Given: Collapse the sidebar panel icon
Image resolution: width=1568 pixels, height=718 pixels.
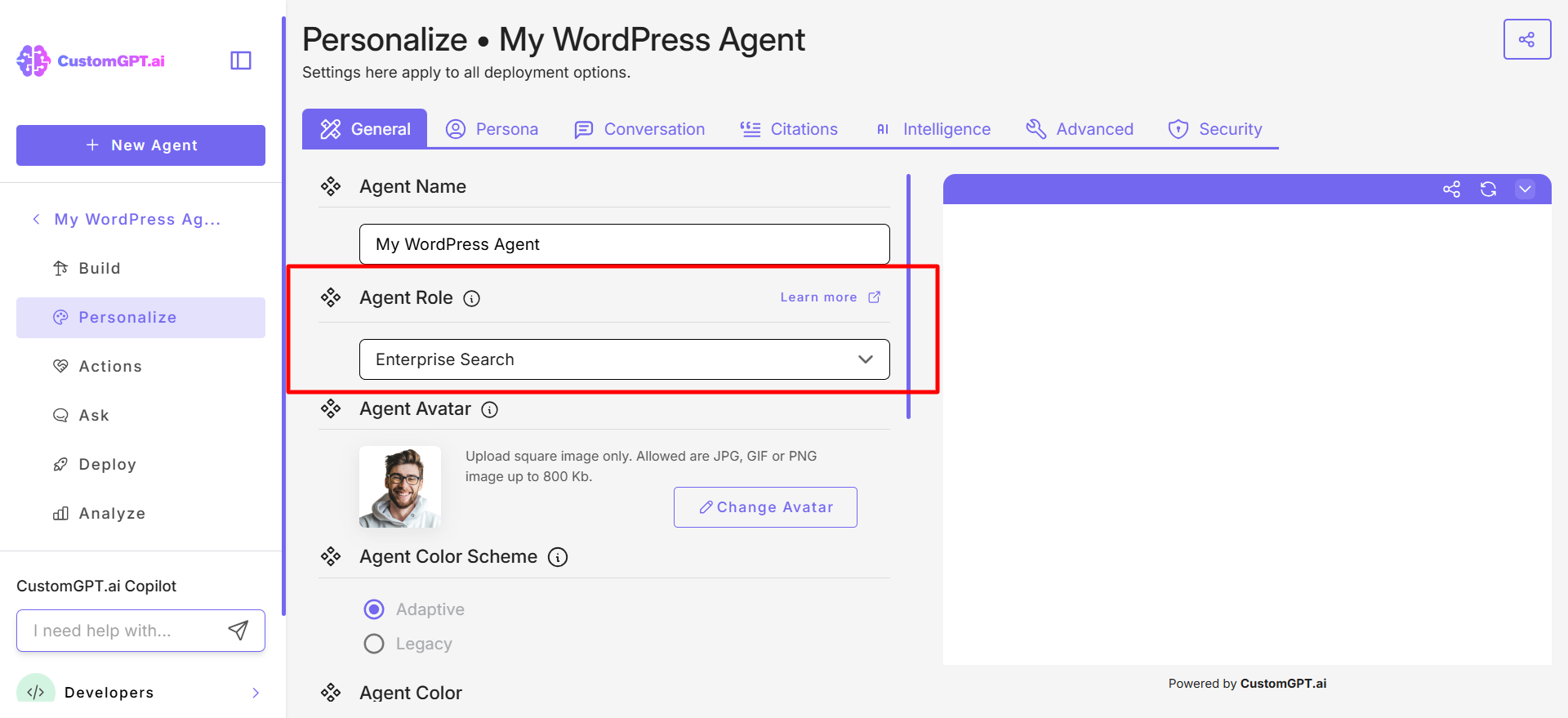Looking at the screenshot, I should tap(241, 60).
